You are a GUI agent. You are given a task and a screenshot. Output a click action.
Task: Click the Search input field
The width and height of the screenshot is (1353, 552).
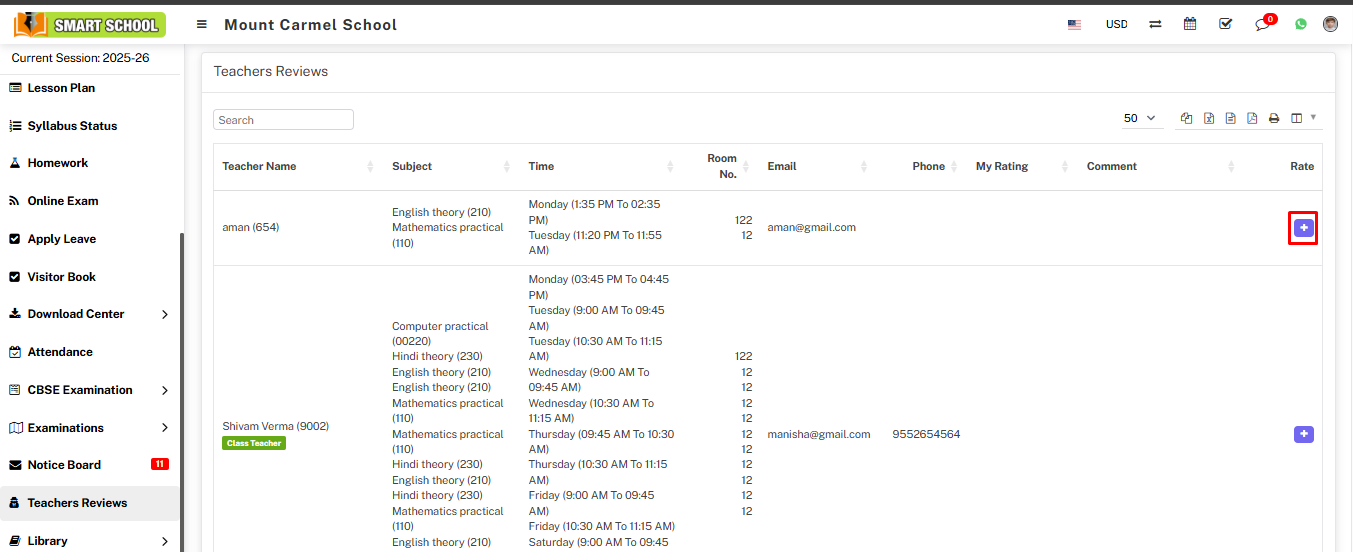pyautogui.click(x=283, y=120)
